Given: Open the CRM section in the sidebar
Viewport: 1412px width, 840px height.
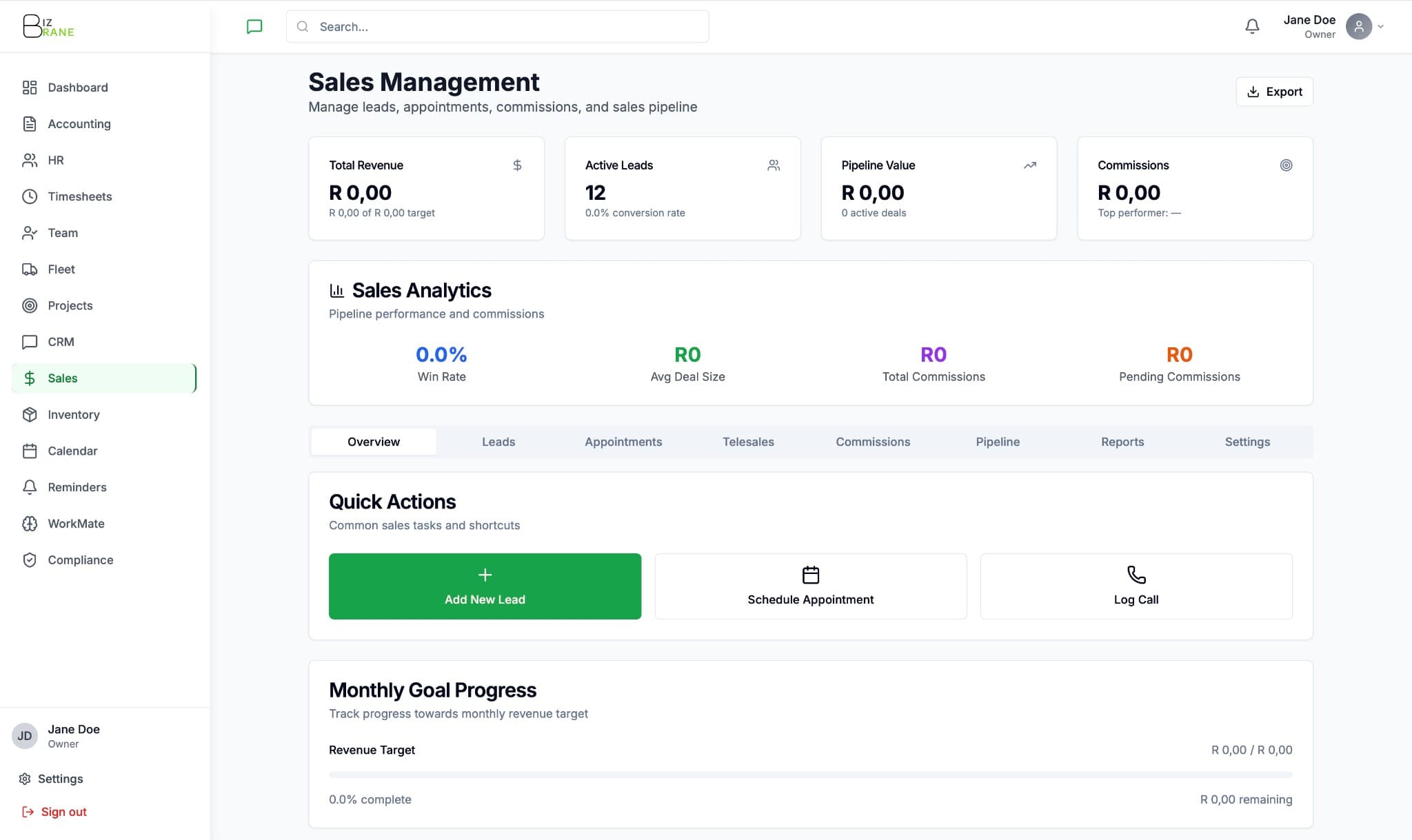Looking at the screenshot, I should click(x=61, y=342).
